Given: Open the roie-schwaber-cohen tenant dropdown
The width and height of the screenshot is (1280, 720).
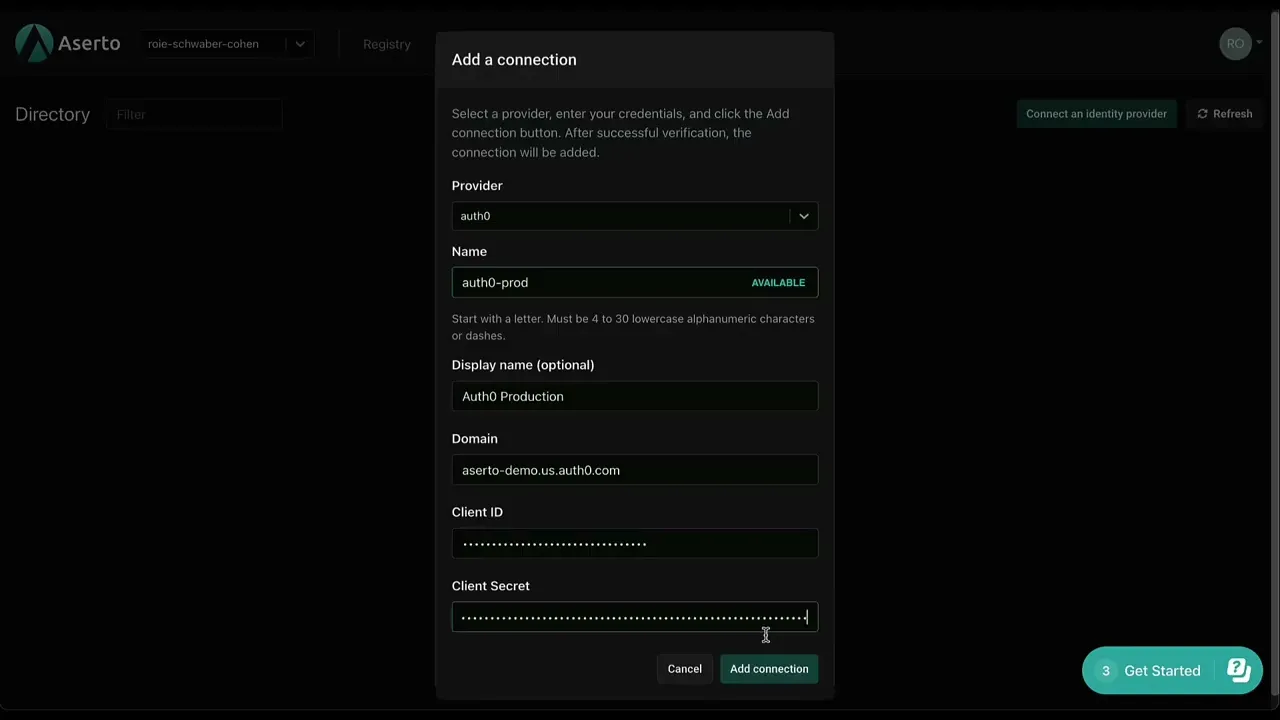Looking at the screenshot, I should [x=228, y=44].
